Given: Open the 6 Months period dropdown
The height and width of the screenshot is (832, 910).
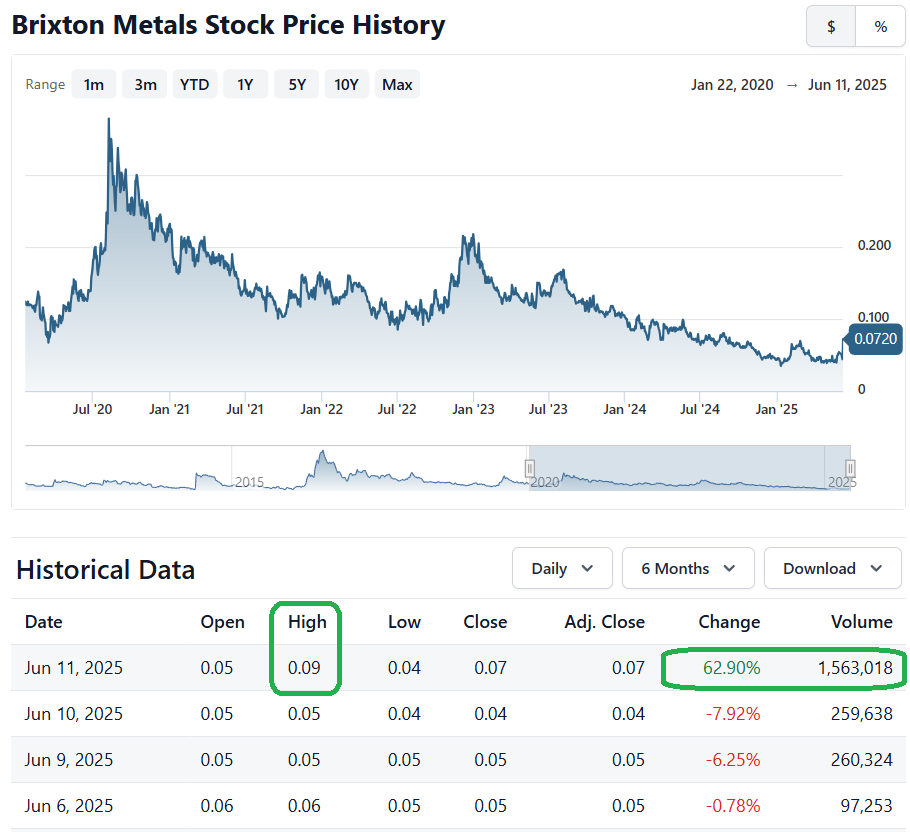Looking at the screenshot, I should pos(688,569).
